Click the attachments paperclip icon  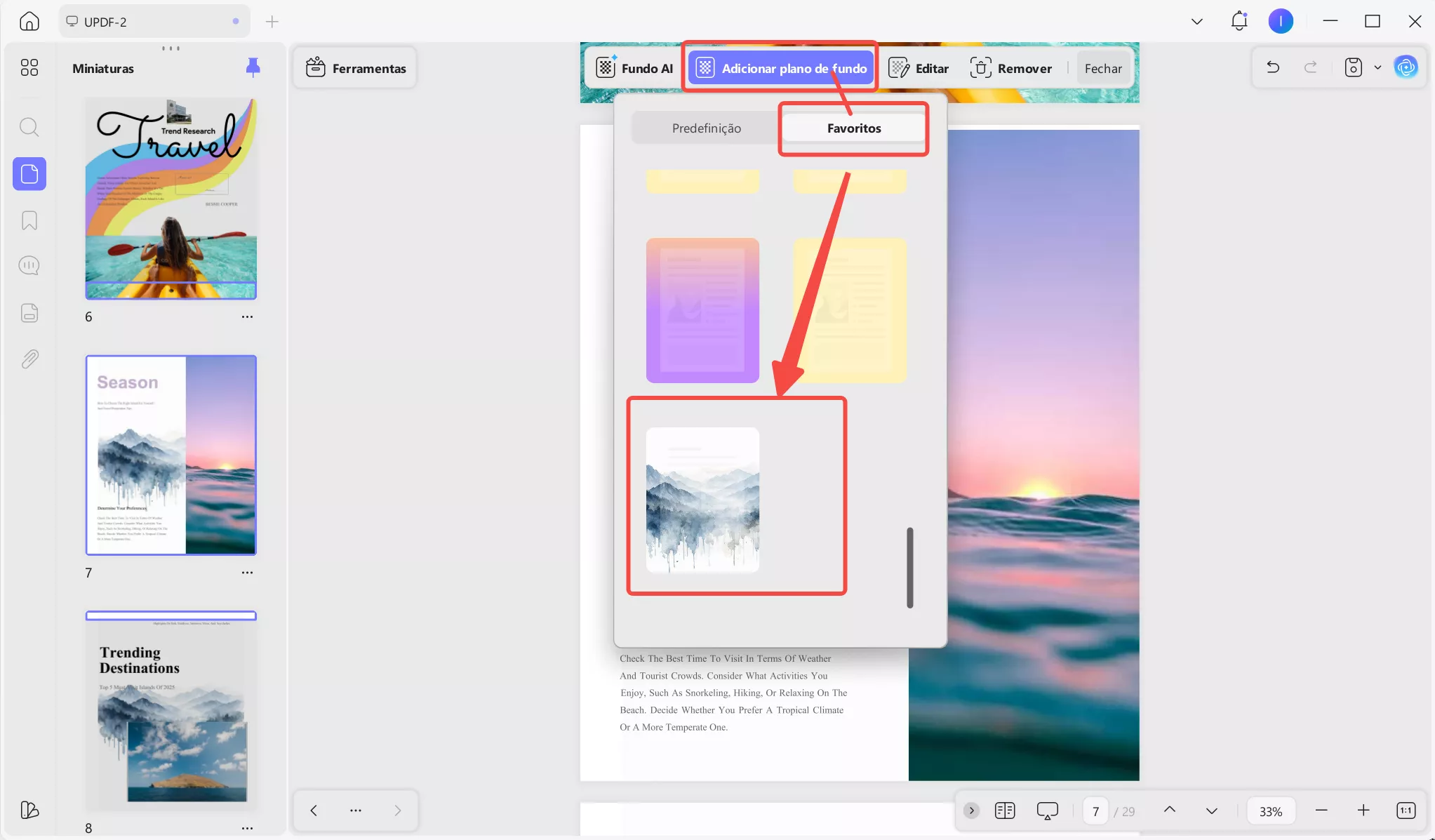[29, 359]
